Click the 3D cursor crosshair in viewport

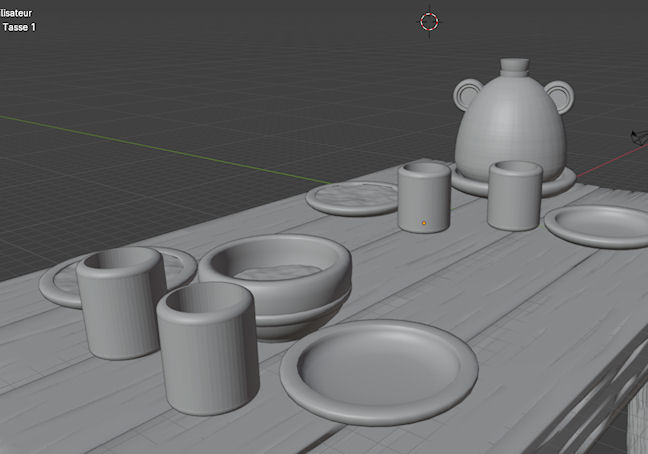[x=429, y=21]
